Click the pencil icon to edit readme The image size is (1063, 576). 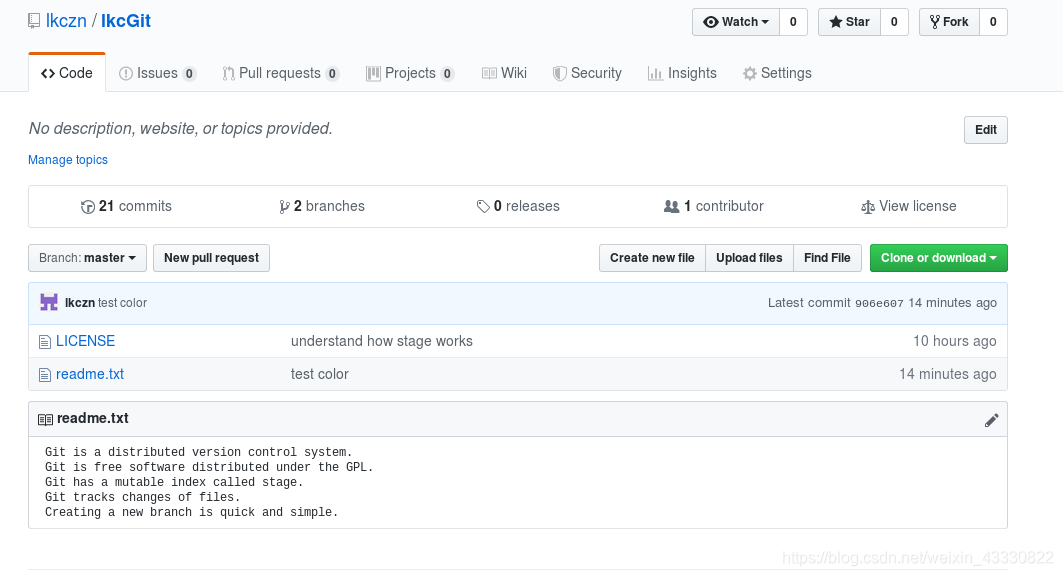point(992,420)
